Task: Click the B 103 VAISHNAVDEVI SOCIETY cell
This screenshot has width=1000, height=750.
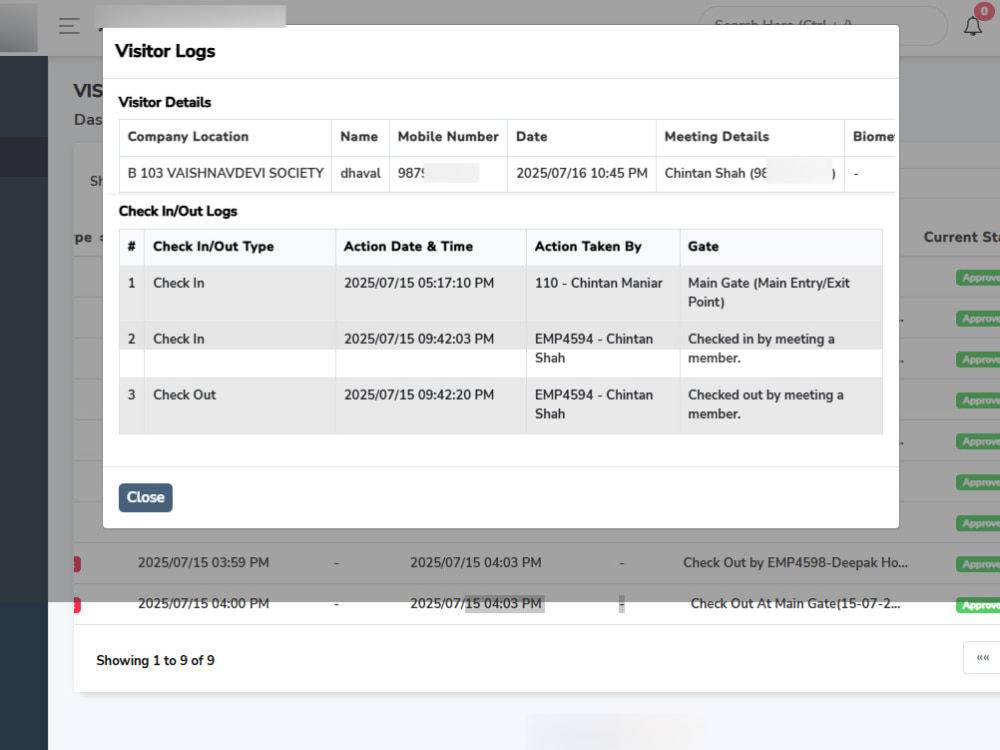Action: point(225,173)
